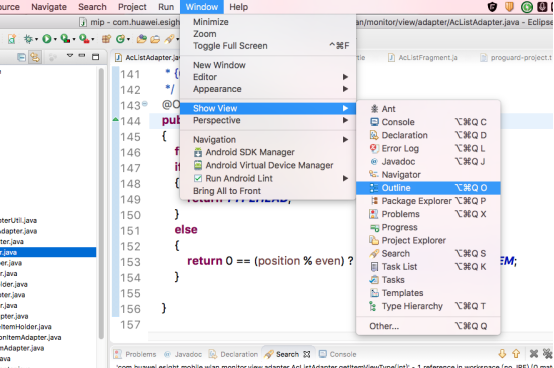This screenshot has width=554, height=368.
Task: Switch to the bottom Javadoc tab
Action: click(x=183, y=354)
